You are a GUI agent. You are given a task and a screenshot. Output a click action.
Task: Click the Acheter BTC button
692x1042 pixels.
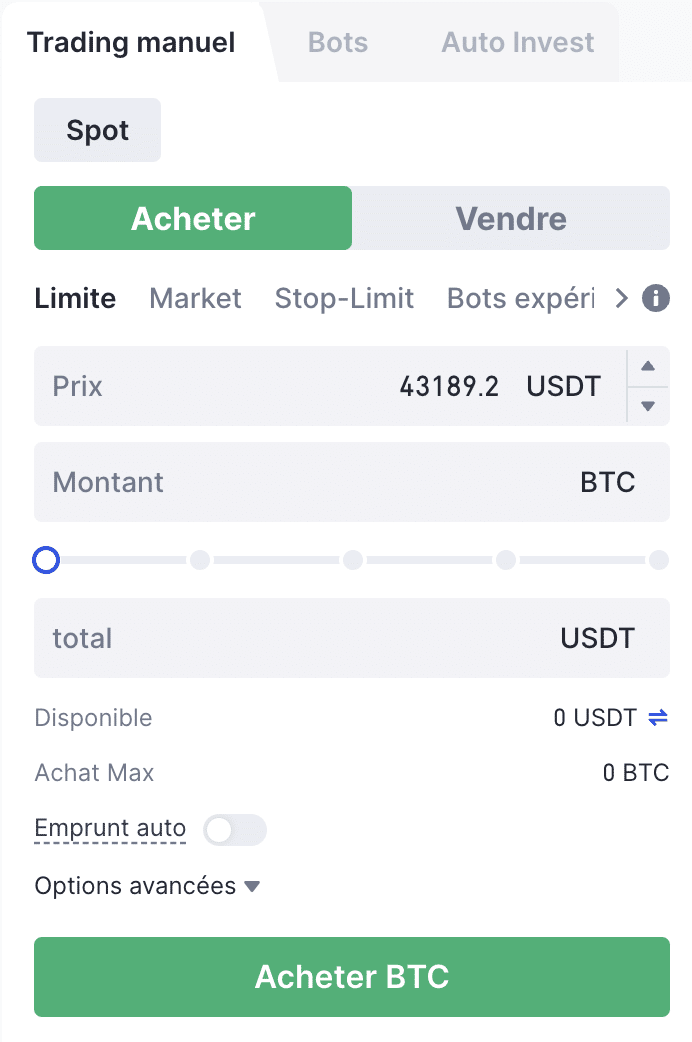[351, 977]
